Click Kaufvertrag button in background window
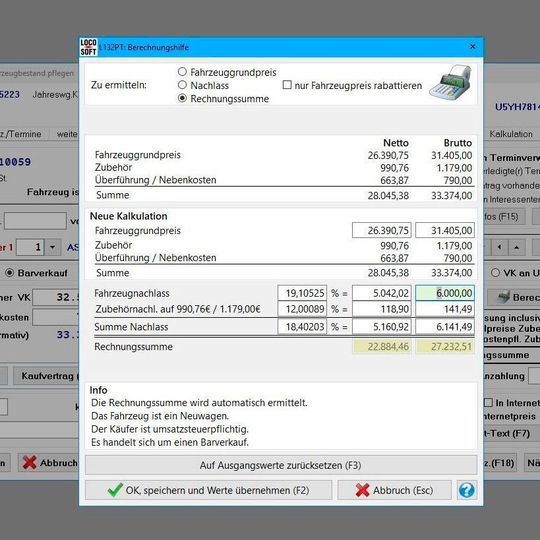This screenshot has height=540, width=540. tap(46, 376)
